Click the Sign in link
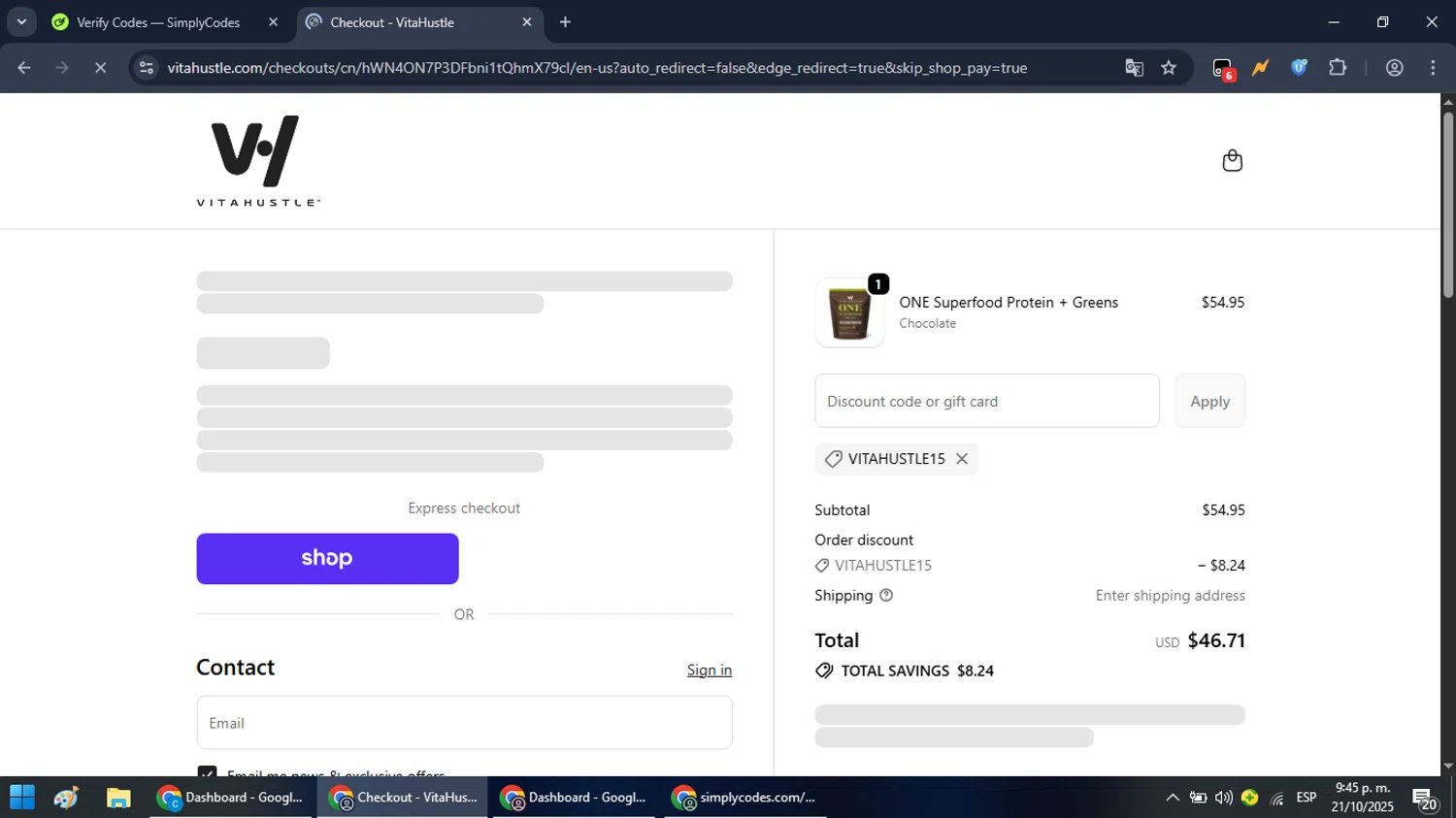1456x818 pixels. click(710, 671)
